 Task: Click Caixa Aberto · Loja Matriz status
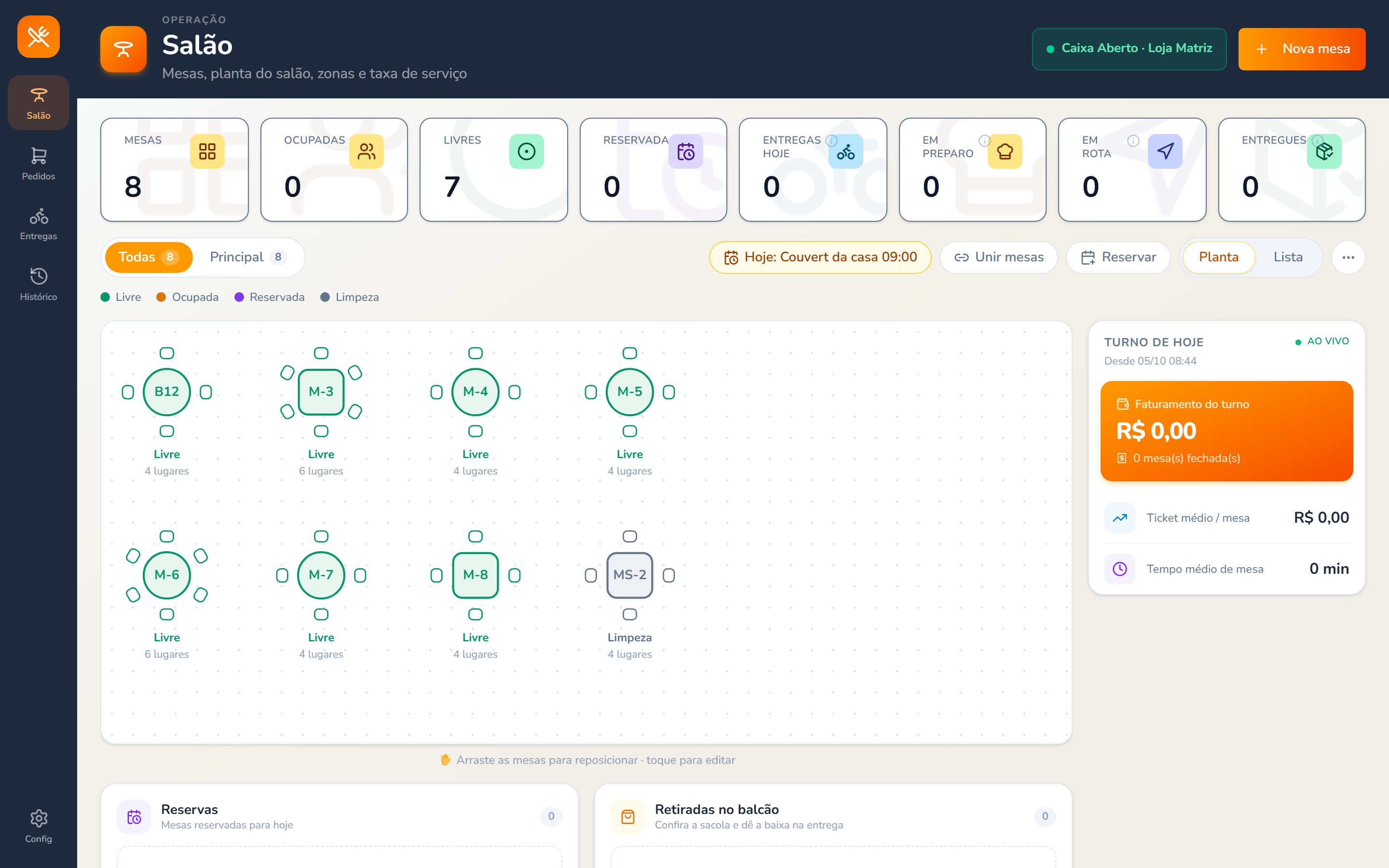click(1129, 49)
